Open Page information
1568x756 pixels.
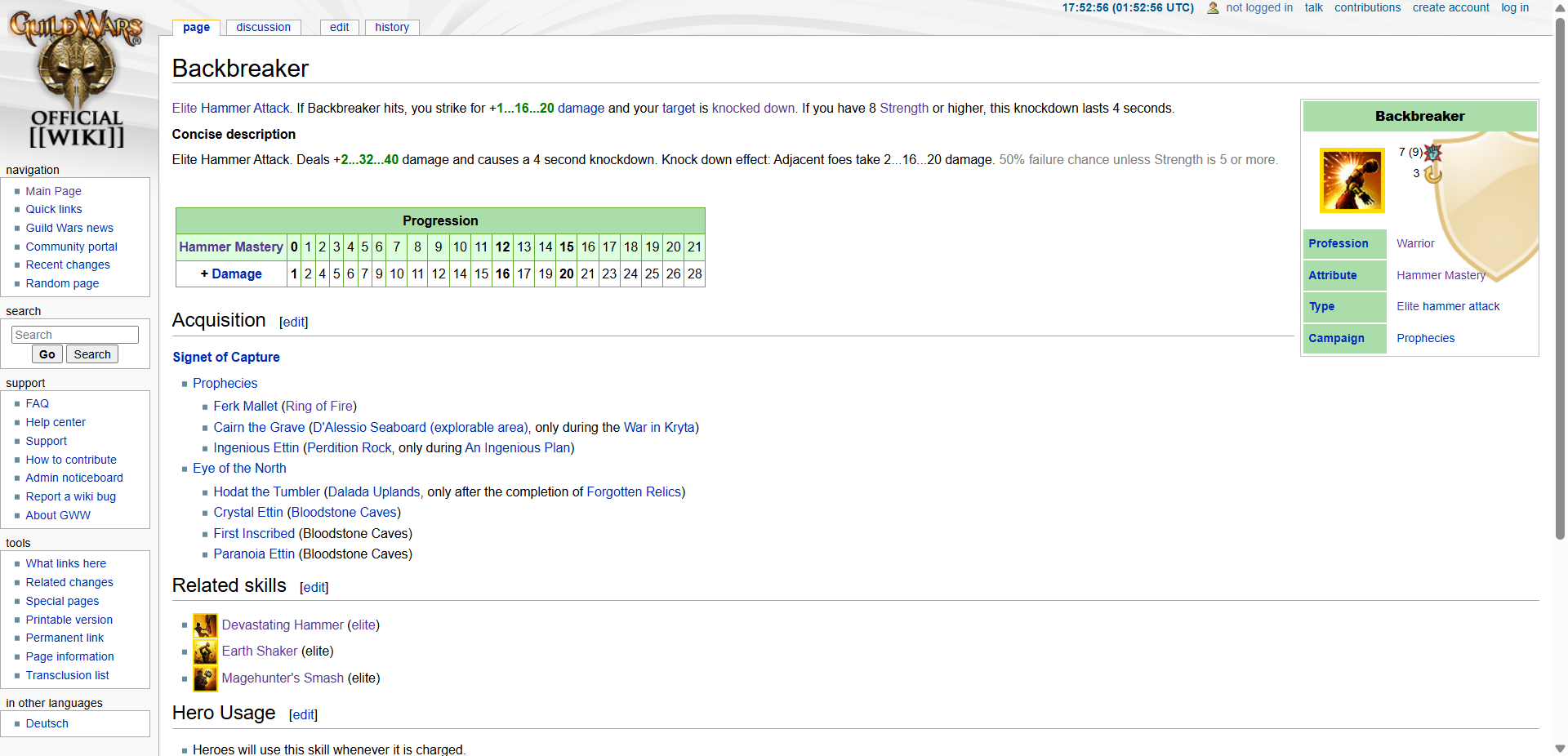tap(69, 656)
